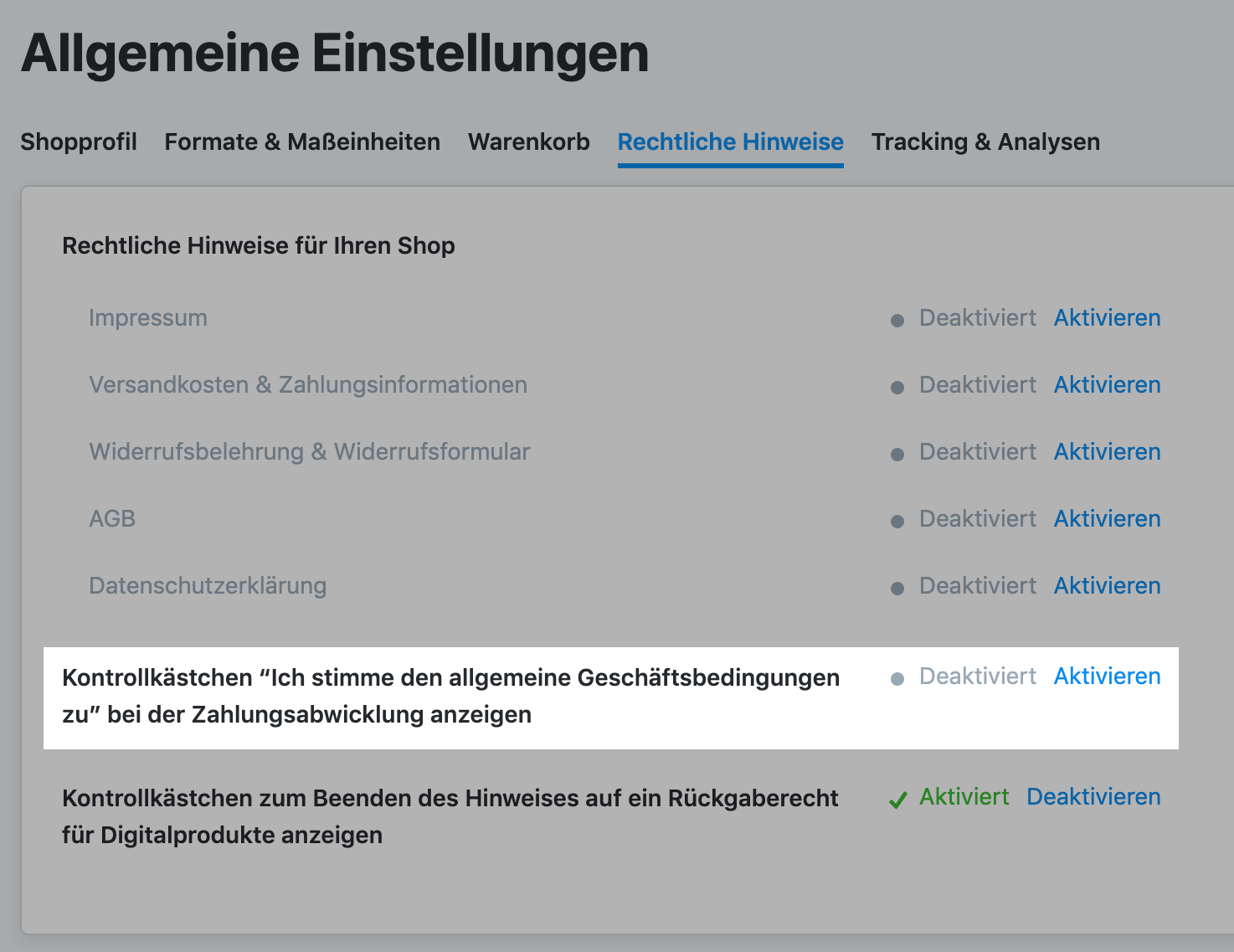The height and width of the screenshot is (952, 1234).
Task: Select the Rechtliche Hinweise tab
Action: point(730,142)
